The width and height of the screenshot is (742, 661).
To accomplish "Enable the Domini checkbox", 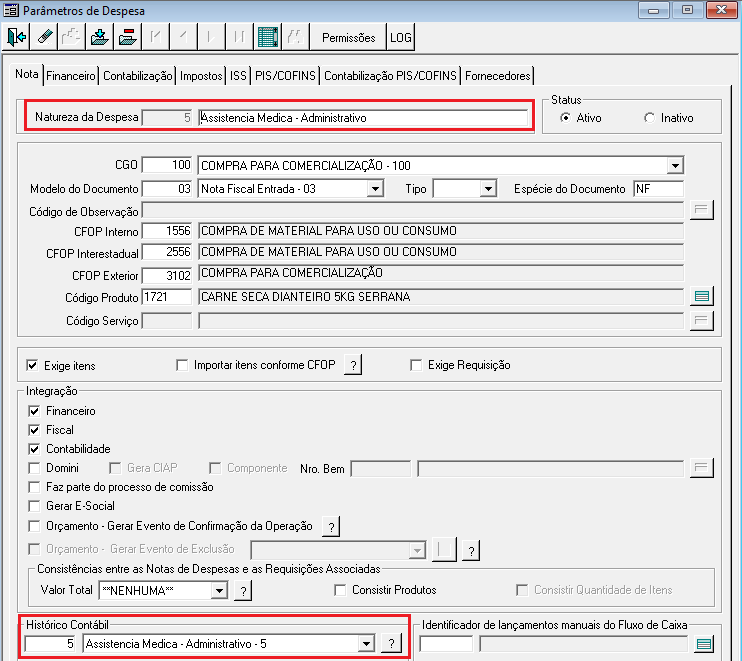I will [x=34, y=468].
